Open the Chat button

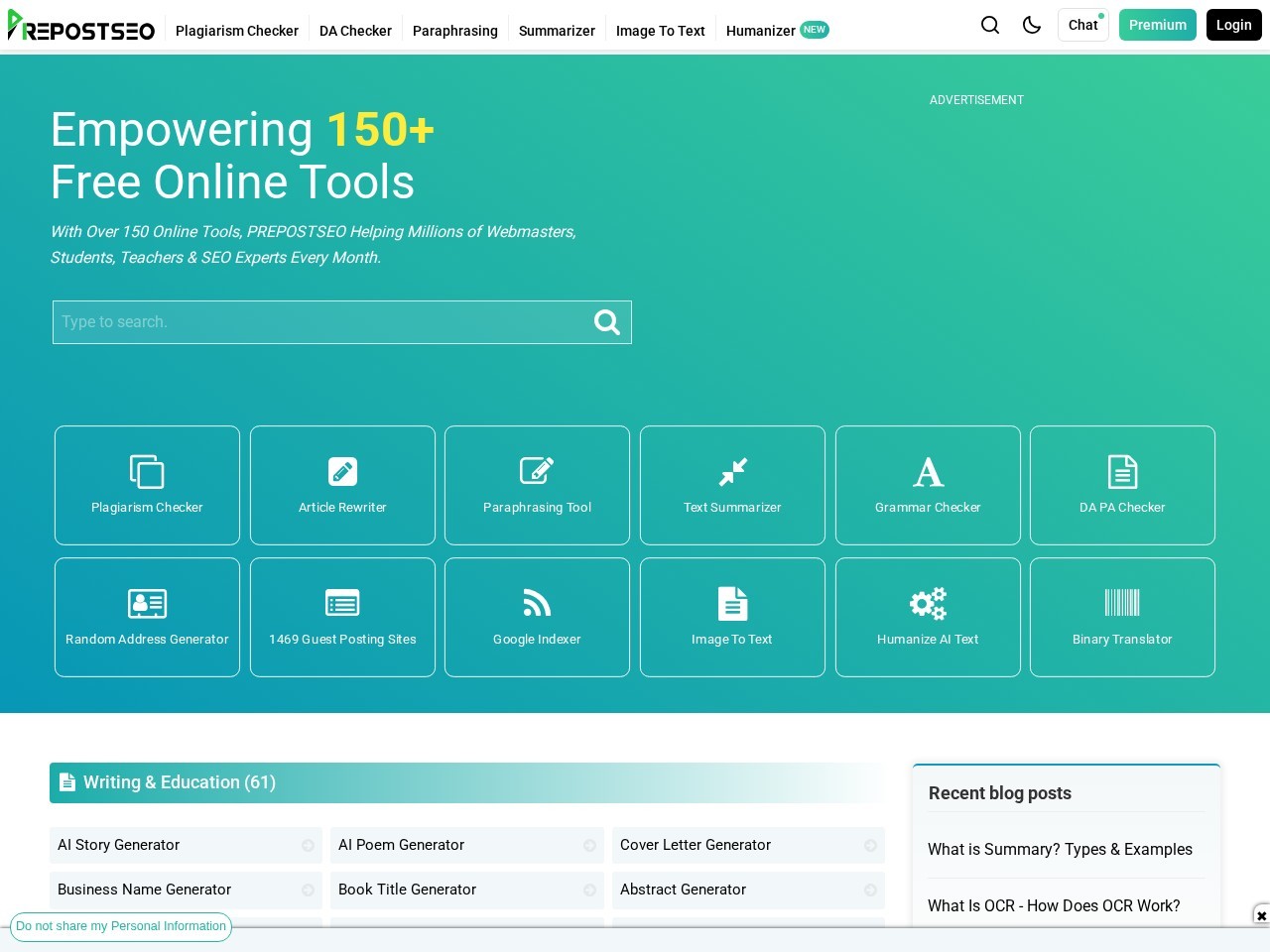click(1083, 25)
